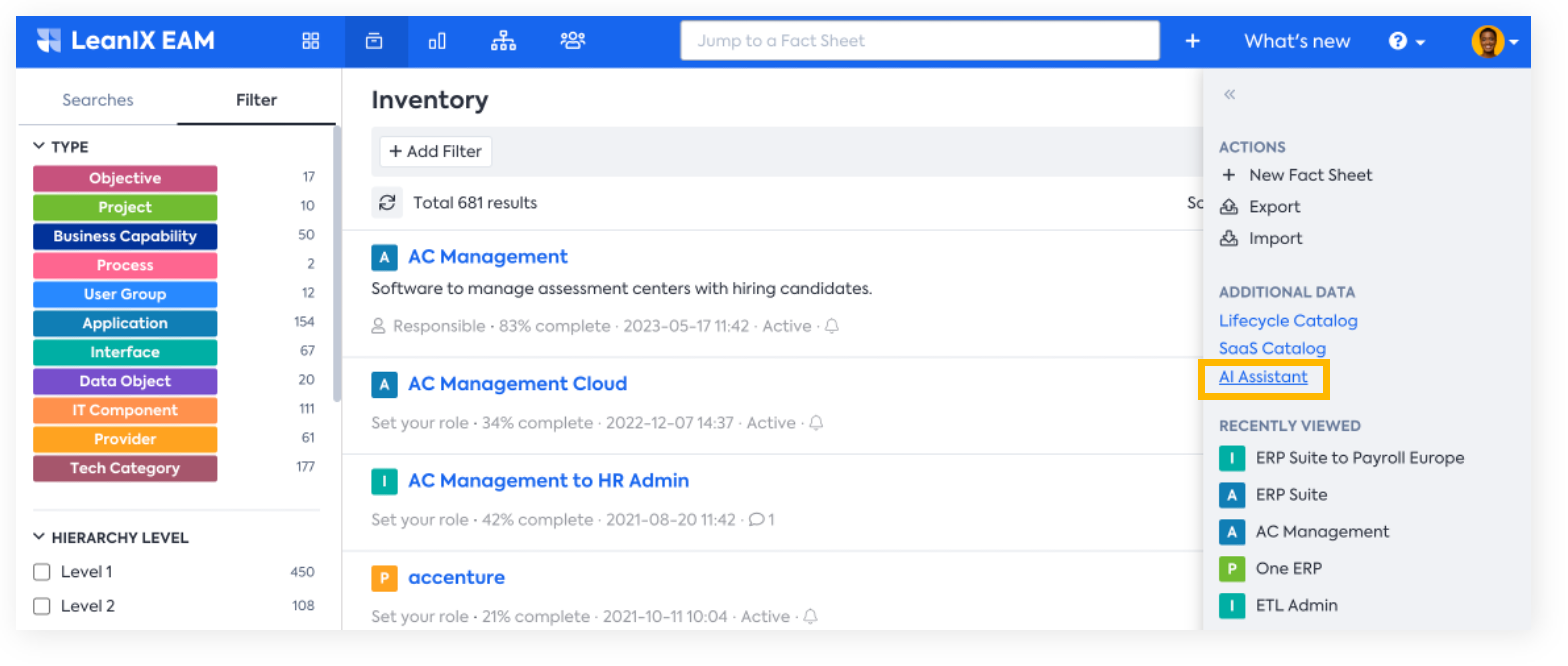Filter by IT Component type

coord(125,411)
